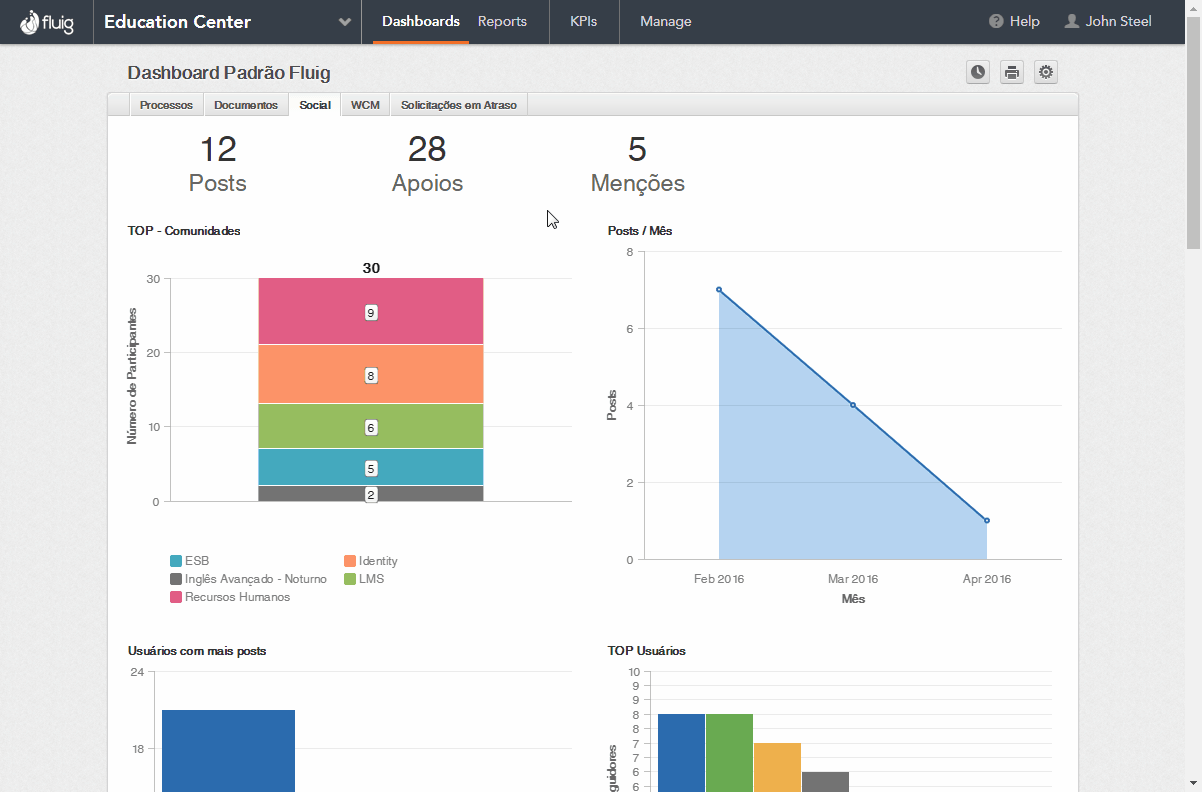
Task: Toggle the ESB legend swatch
Action: (x=176, y=561)
